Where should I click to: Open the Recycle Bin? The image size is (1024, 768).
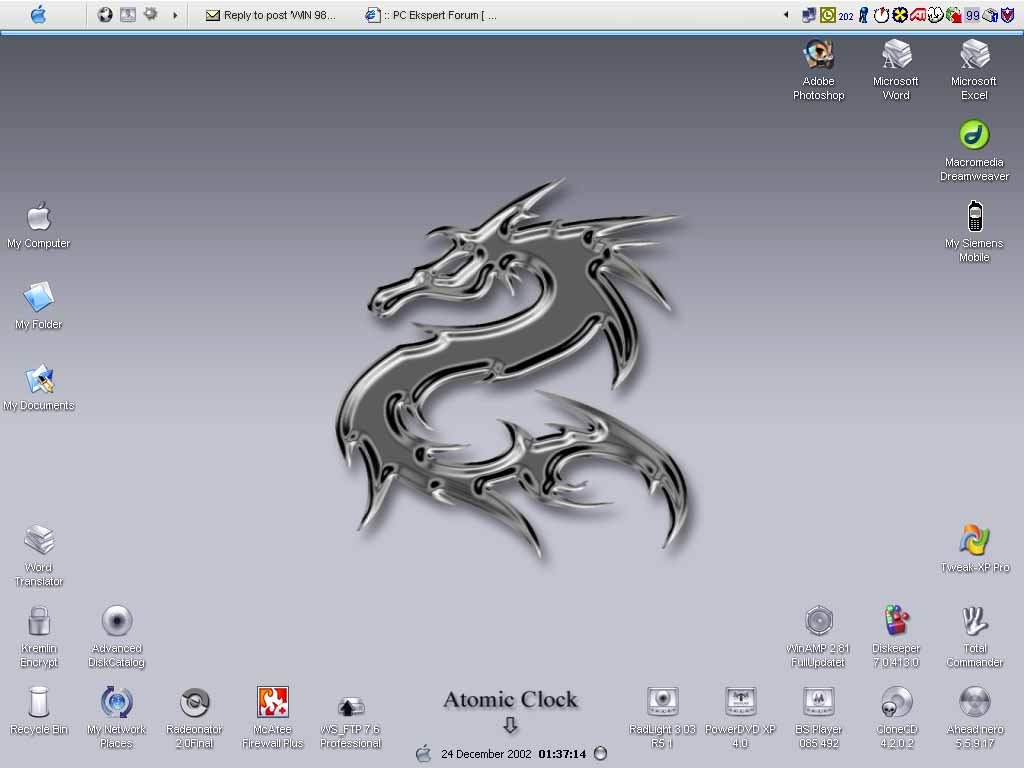coord(39,702)
